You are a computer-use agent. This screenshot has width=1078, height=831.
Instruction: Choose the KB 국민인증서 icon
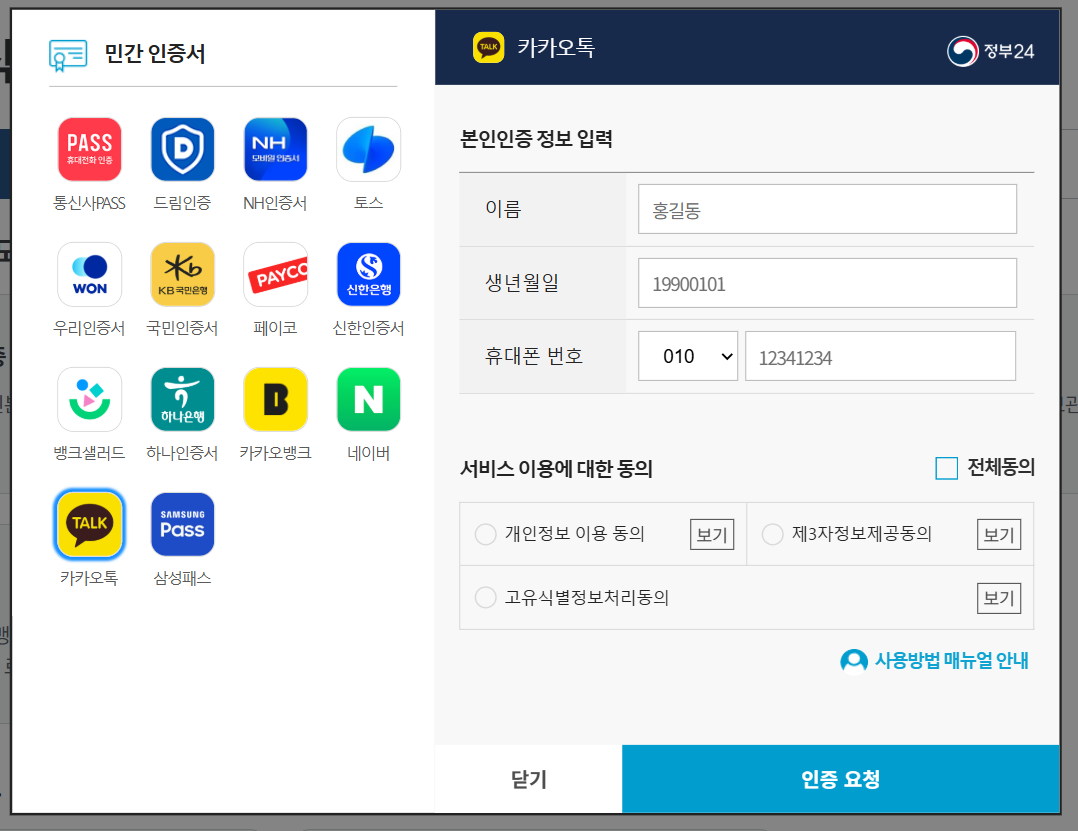(x=182, y=274)
